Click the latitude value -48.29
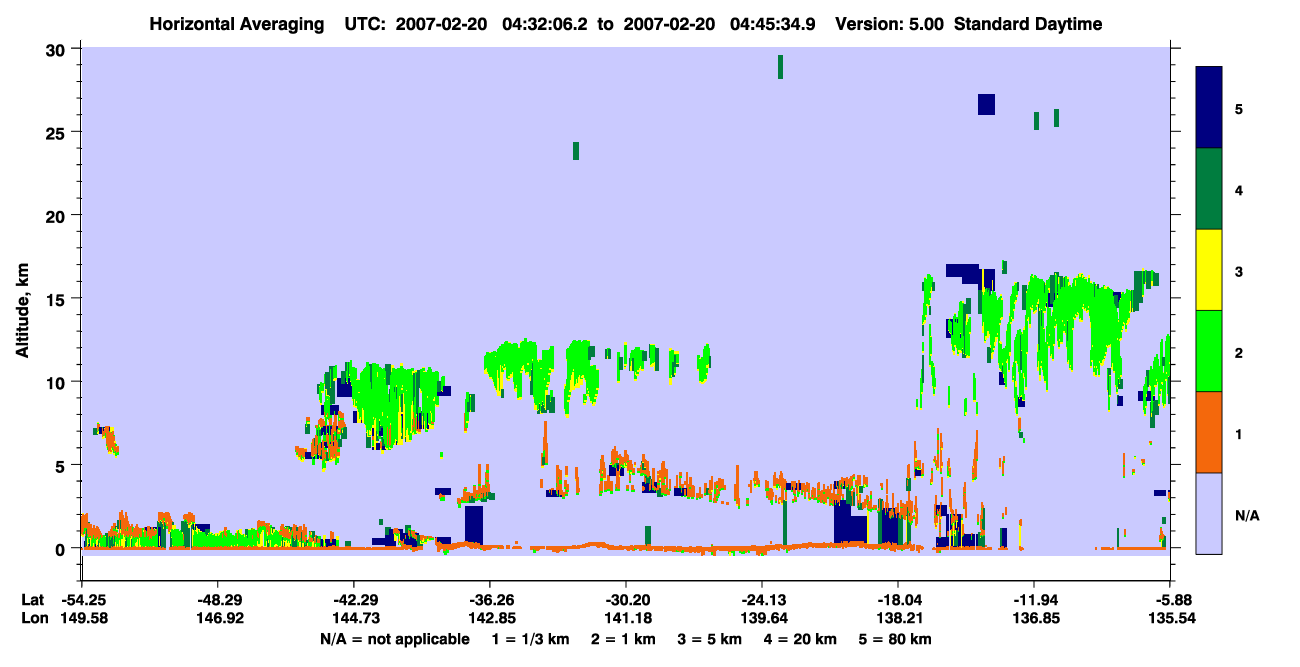 click(x=218, y=600)
